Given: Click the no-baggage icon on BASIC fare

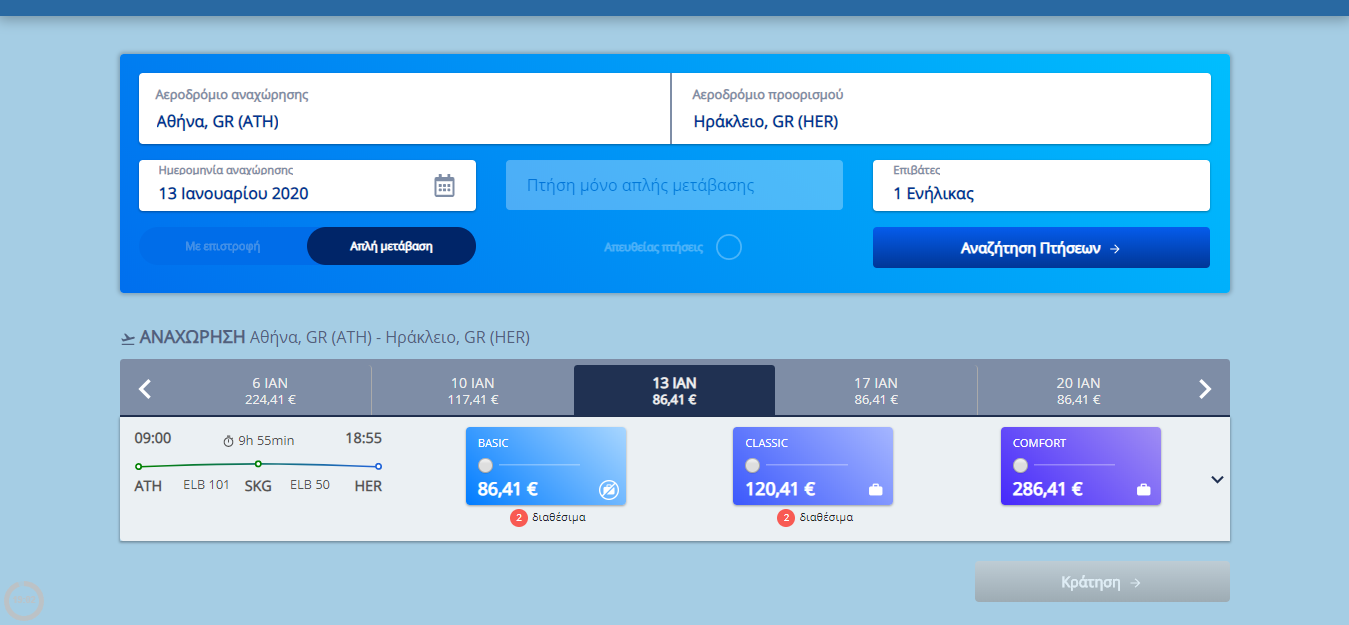Looking at the screenshot, I should click(608, 489).
